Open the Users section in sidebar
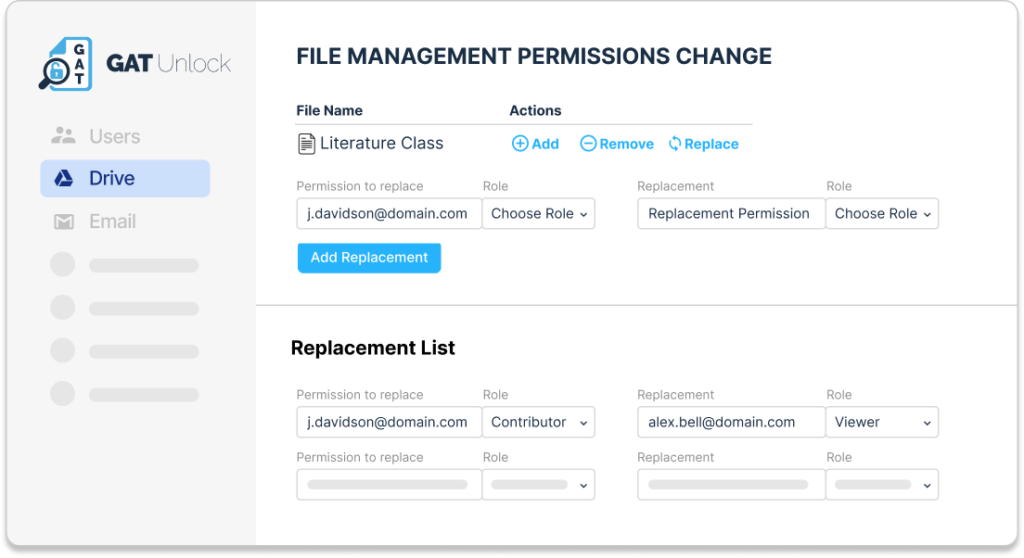The width and height of the screenshot is (1024, 558). tap(114, 136)
